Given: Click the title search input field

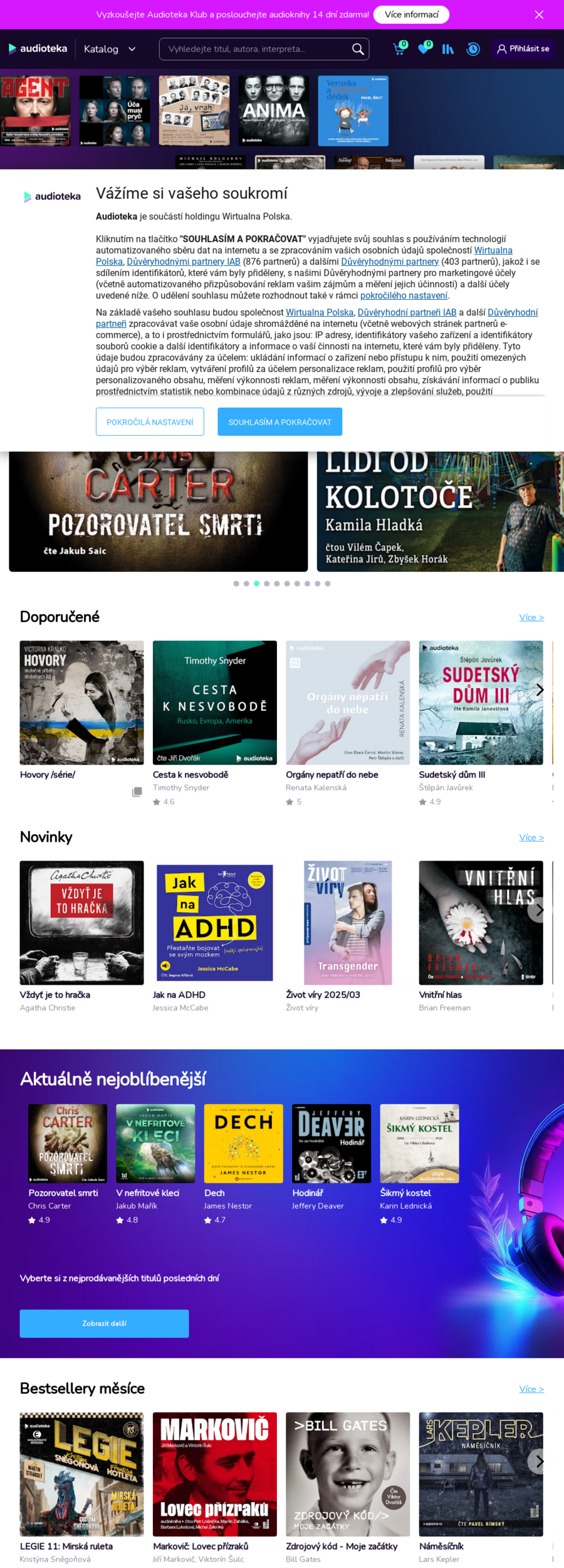Looking at the screenshot, I should coord(256,49).
